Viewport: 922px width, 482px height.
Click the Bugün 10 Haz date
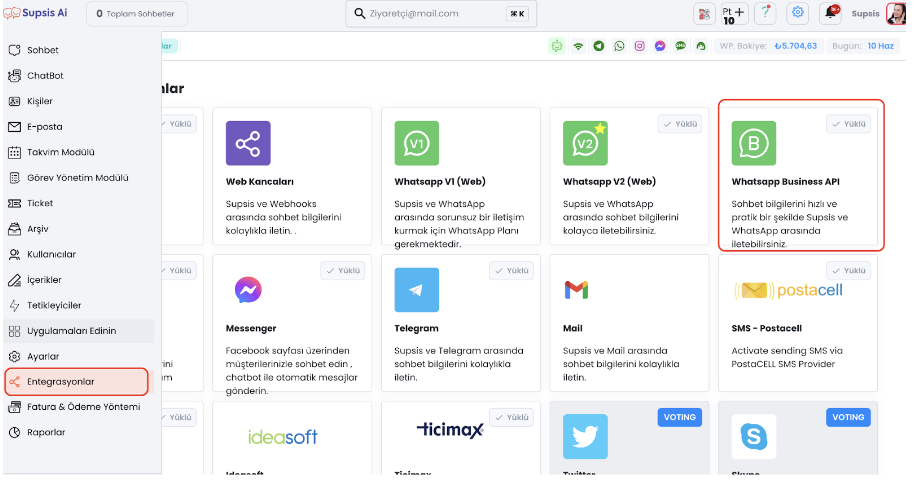tap(881, 46)
